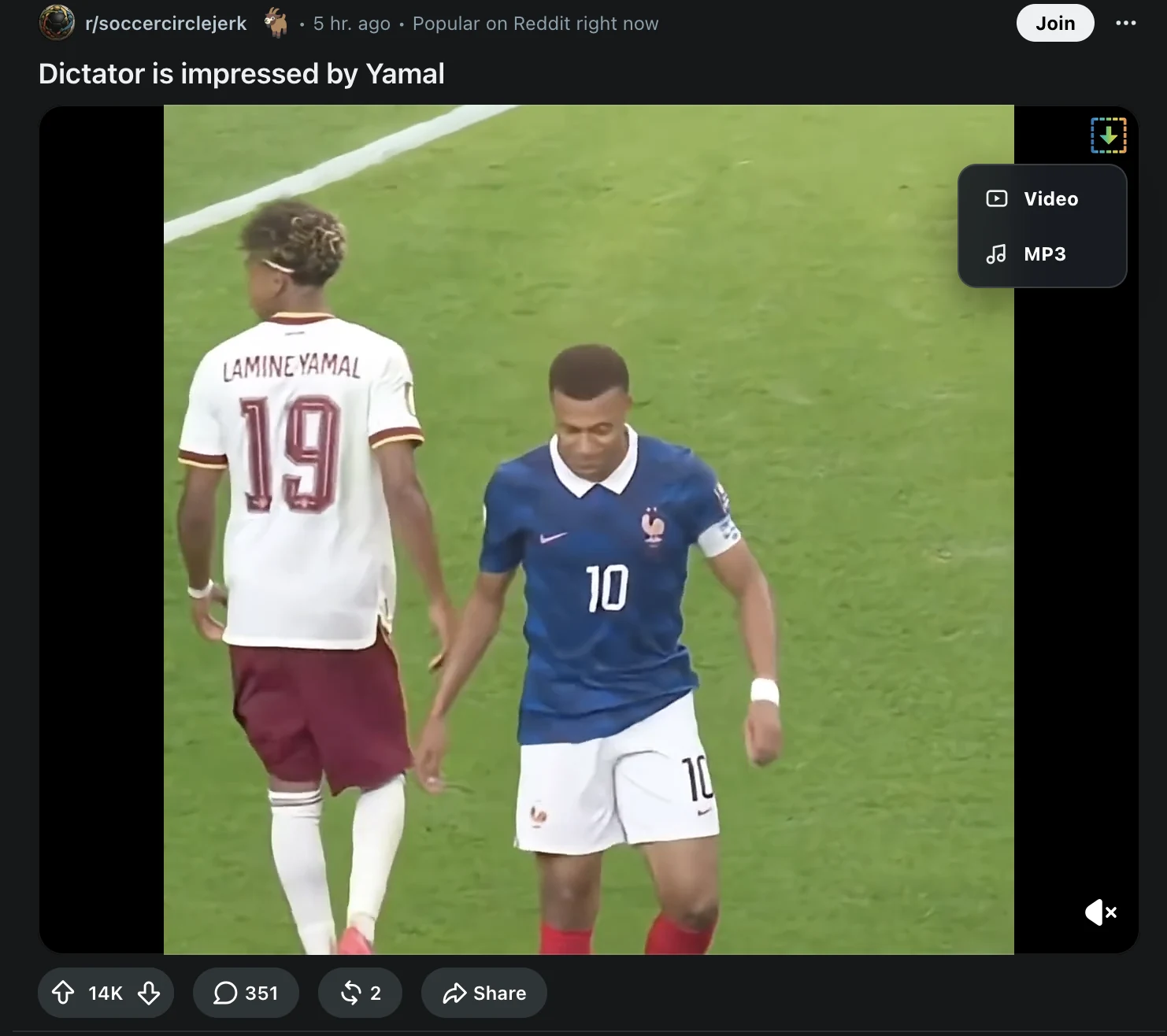Toggle the video downloader extension icon
This screenshot has height=1036, width=1167.
coord(1108,135)
